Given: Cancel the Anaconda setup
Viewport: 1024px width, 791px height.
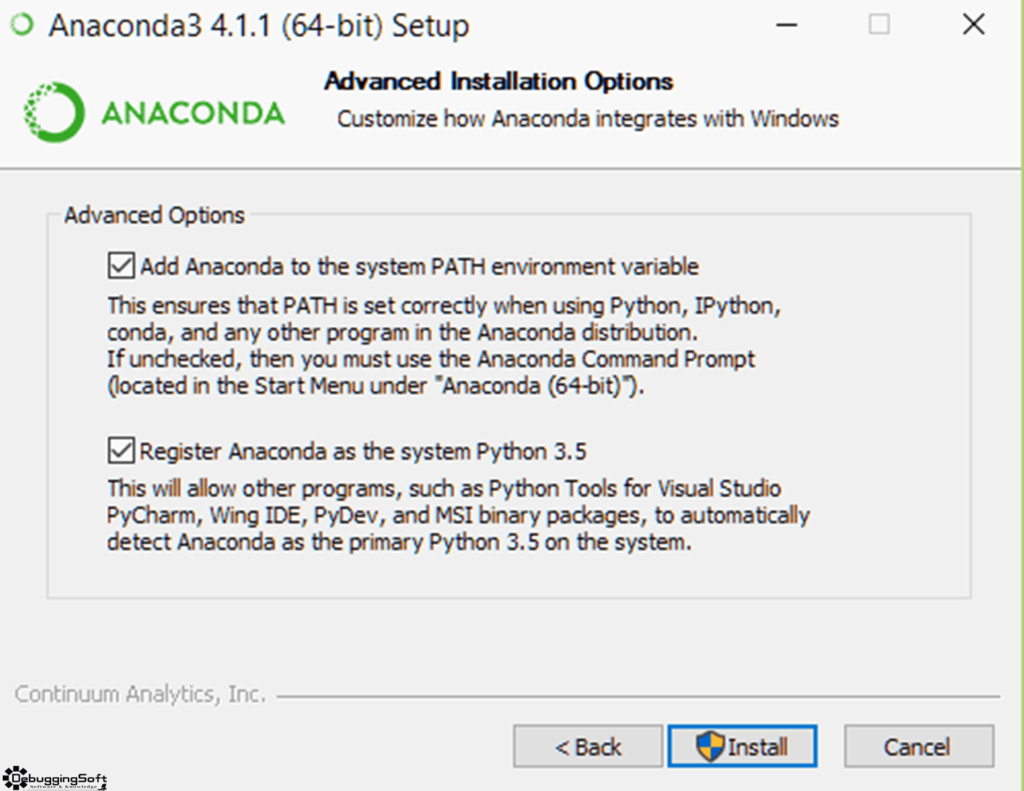Looking at the screenshot, I should 919,746.
